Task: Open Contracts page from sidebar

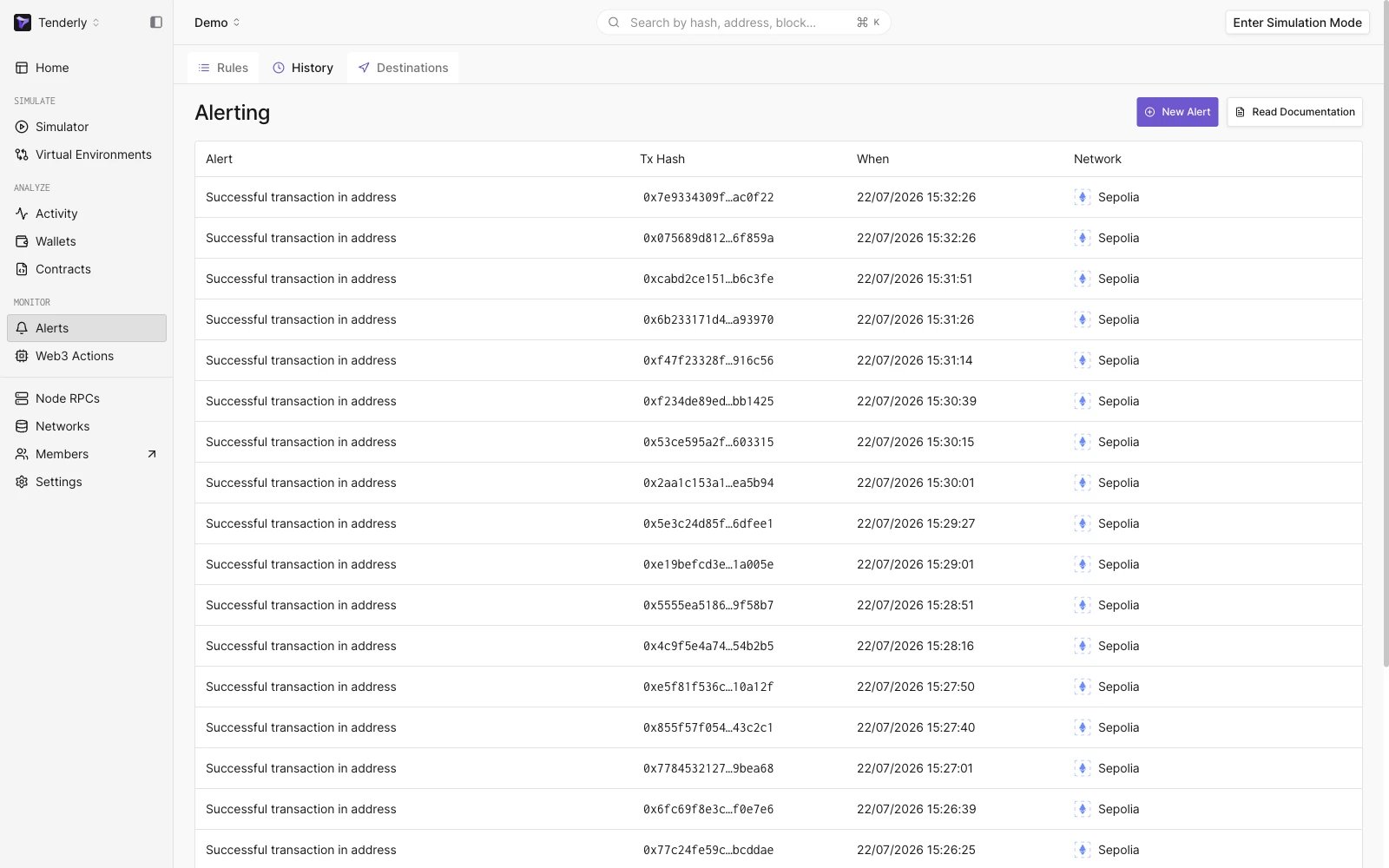Action: 87,269
